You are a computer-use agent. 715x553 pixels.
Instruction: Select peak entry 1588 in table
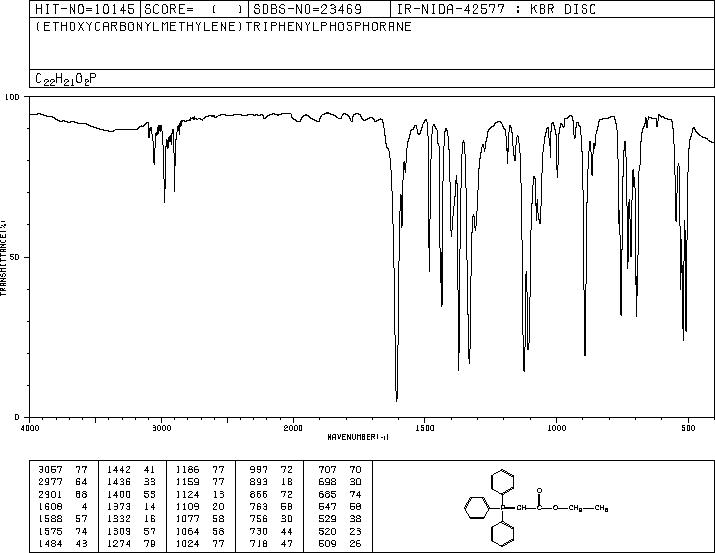click(x=63, y=519)
